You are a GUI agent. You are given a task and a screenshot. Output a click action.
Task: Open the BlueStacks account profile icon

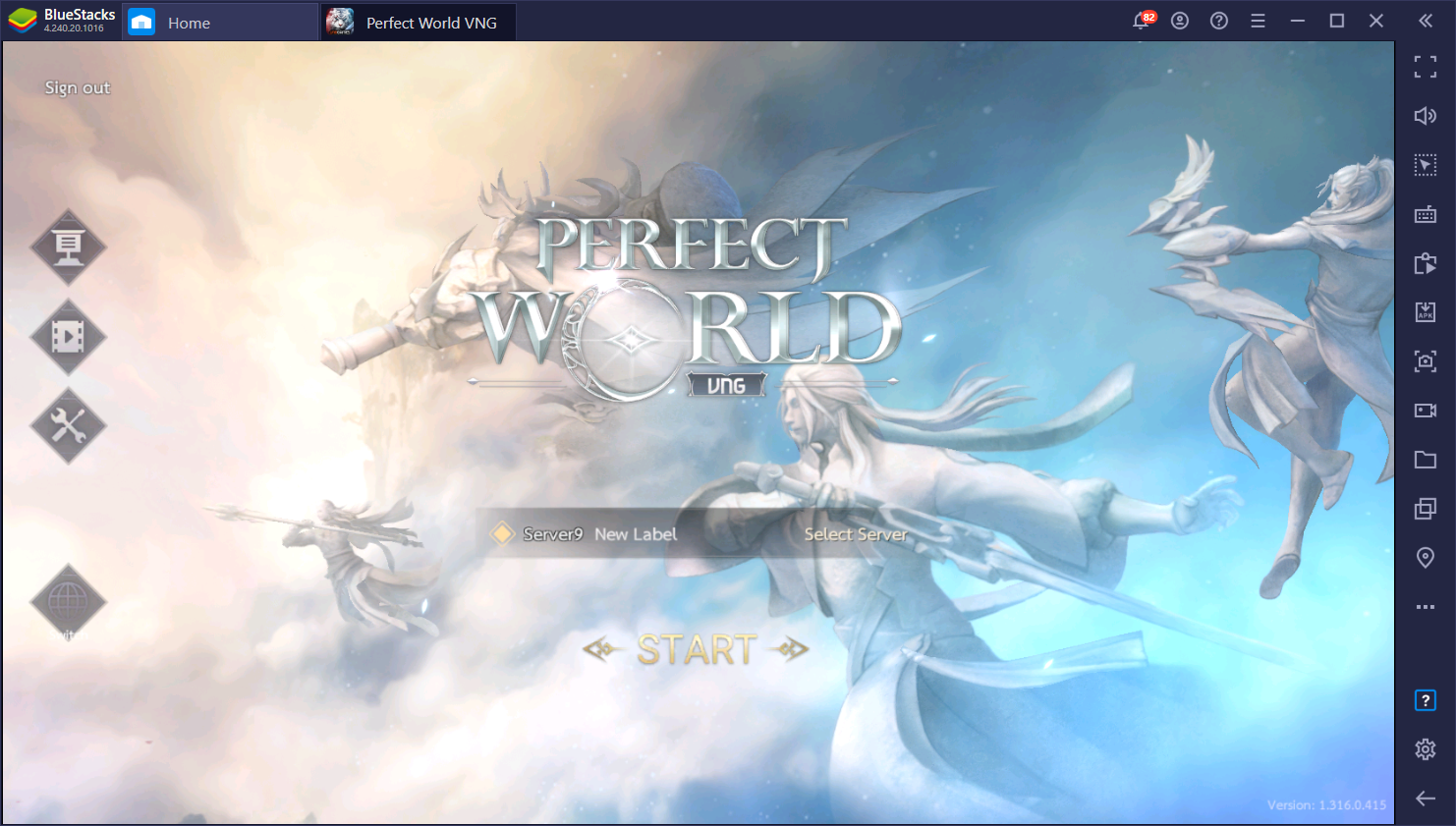[x=1180, y=21]
